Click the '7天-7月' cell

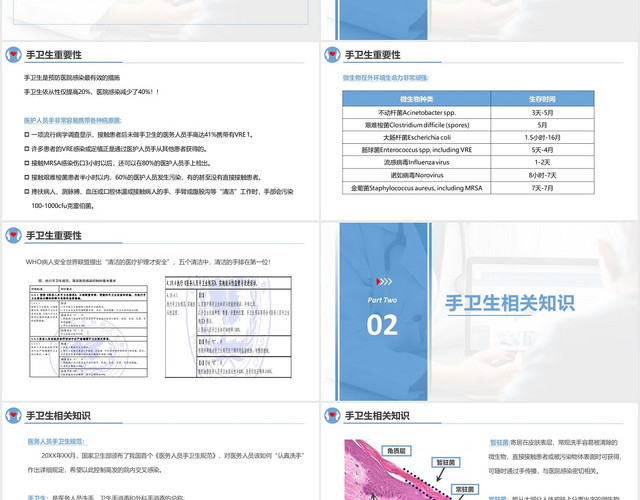coord(542,188)
